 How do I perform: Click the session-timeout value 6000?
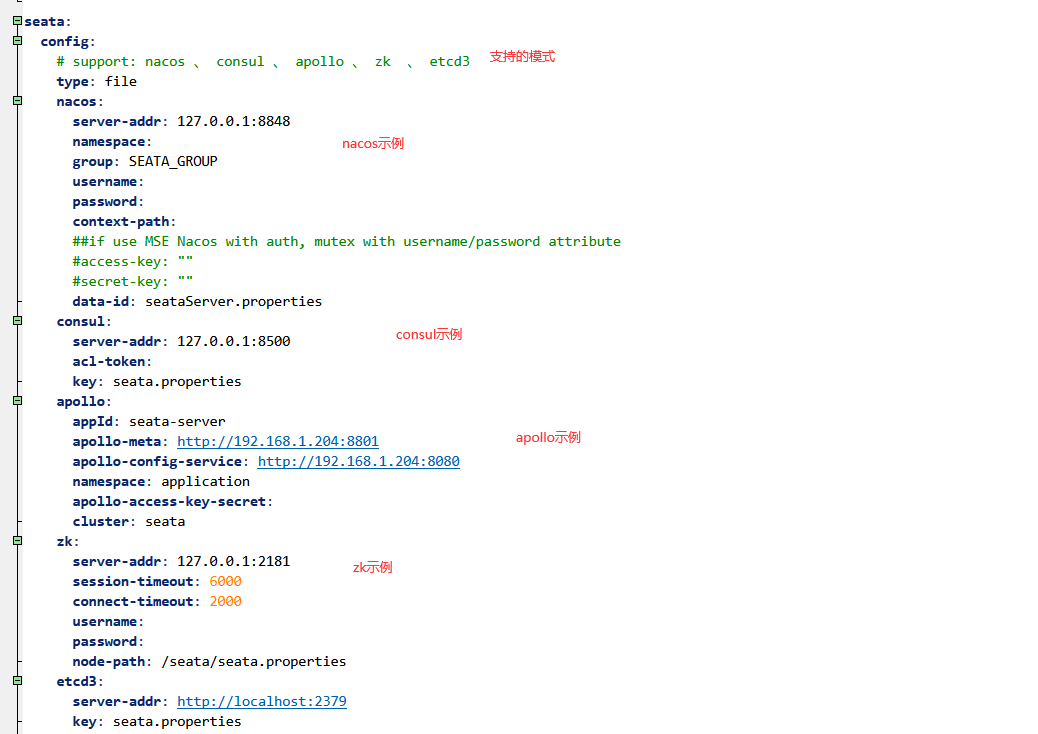(225, 582)
